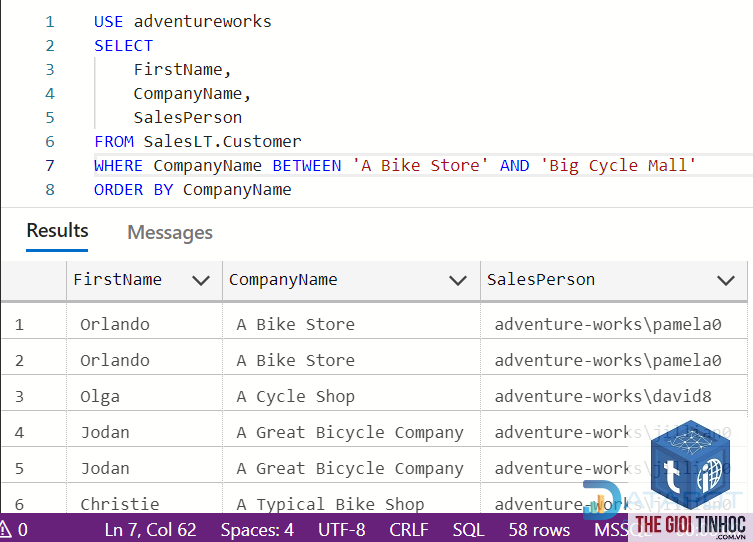Change line ending via CRLF
Viewport: 753px width, 542px height.
(x=409, y=530)
